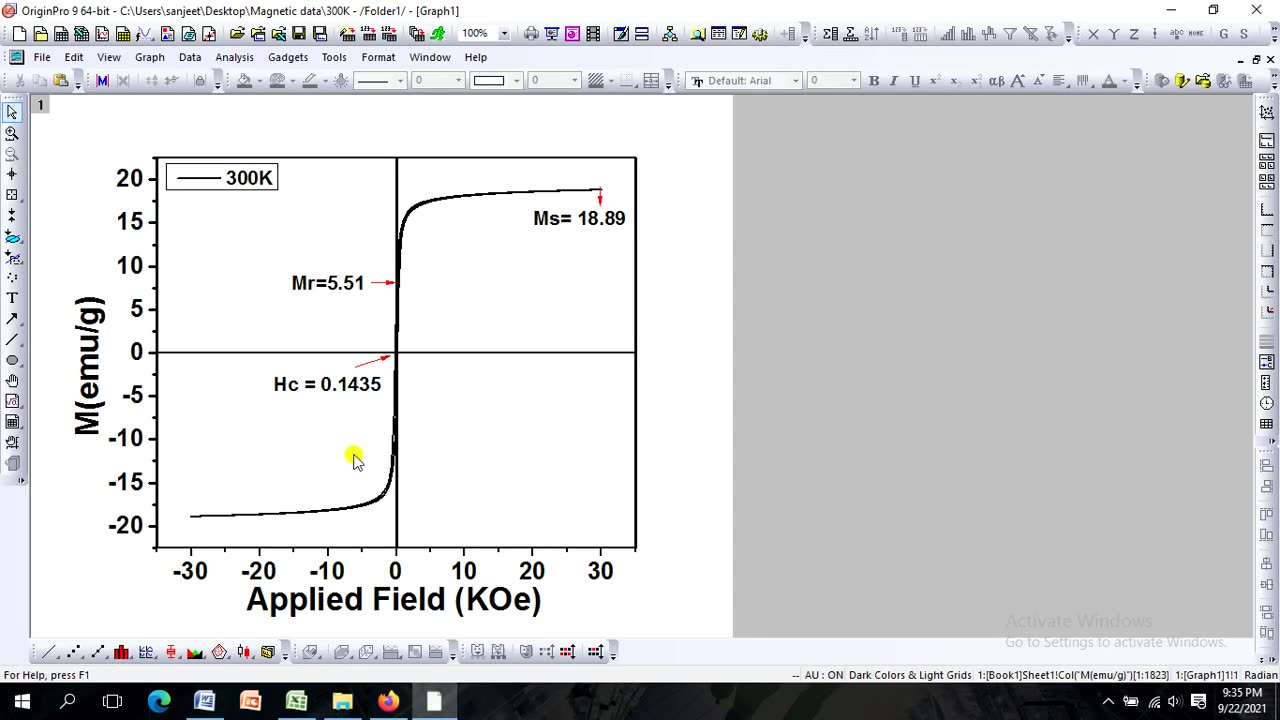This screenshot has width=1280, height=720.
Task: Click the red M Mask icon
Action: tap(102, 81)
